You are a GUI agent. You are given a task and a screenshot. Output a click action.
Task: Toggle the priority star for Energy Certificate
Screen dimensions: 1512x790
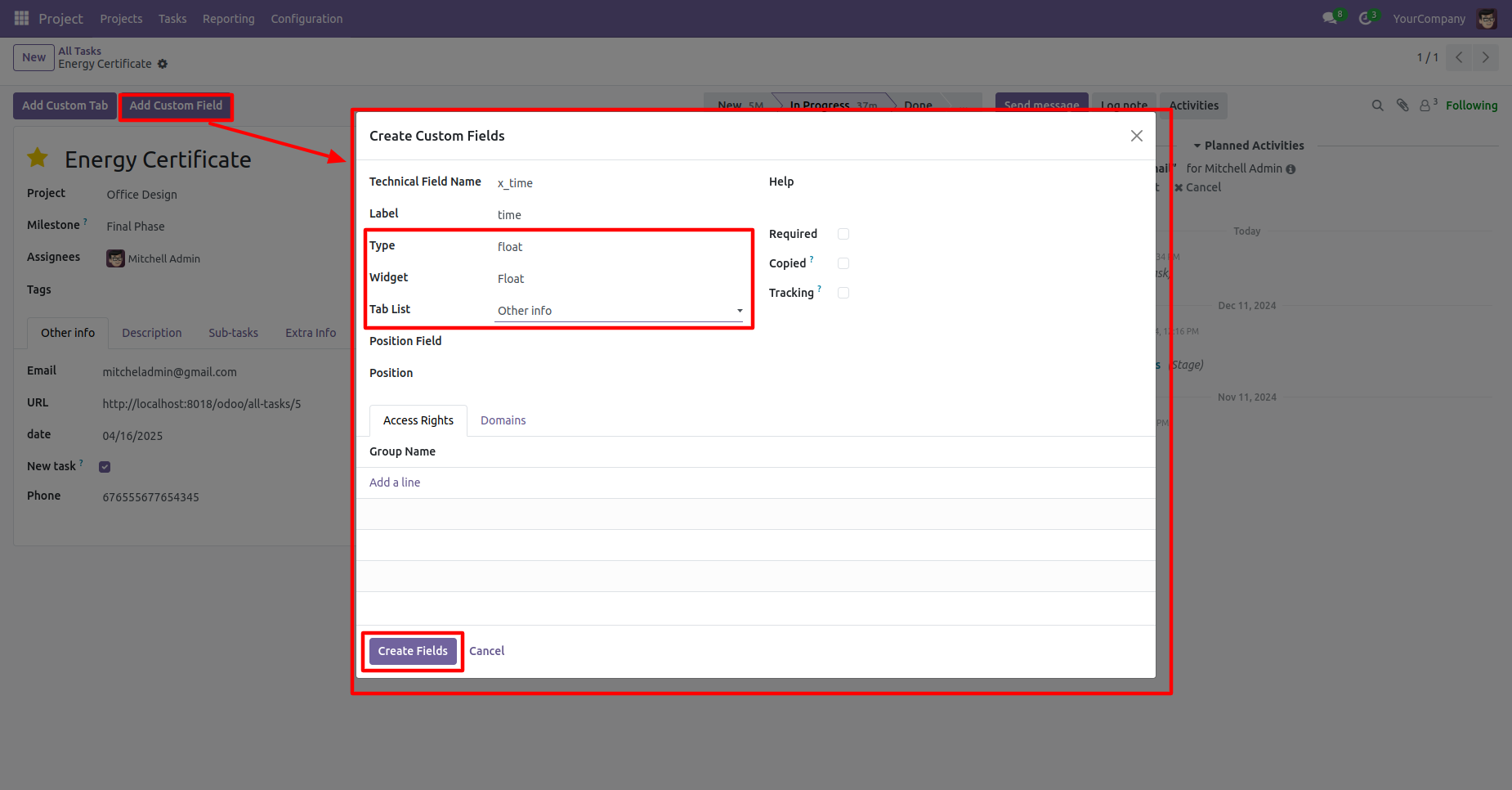[x=38, y=158]
